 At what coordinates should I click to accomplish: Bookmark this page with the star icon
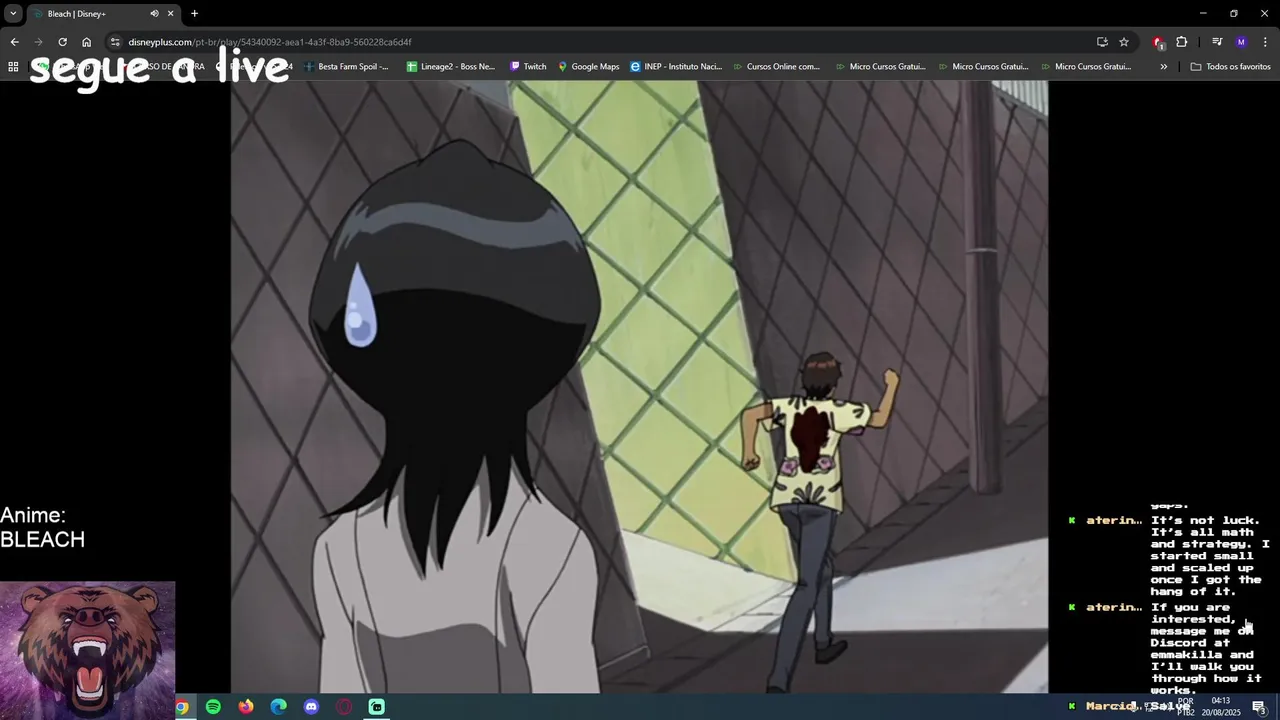(x=1124, y=42)
